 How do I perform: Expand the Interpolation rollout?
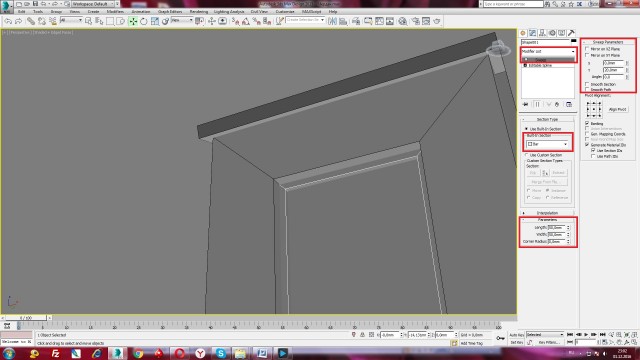pyautogui.click(x=547, y=213)
